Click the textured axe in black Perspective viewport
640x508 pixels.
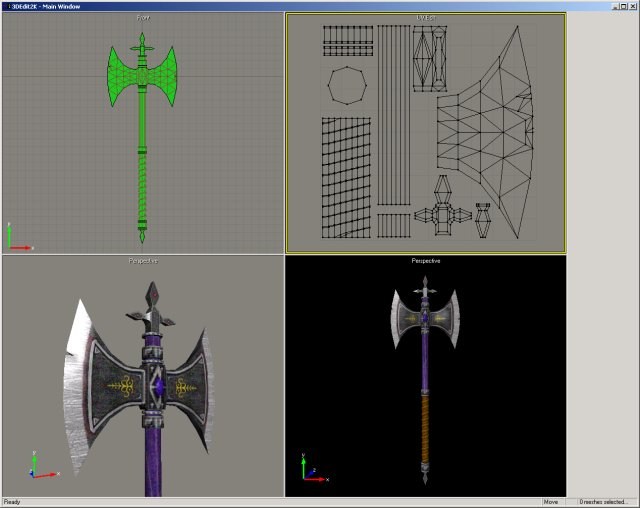[425, 379]
